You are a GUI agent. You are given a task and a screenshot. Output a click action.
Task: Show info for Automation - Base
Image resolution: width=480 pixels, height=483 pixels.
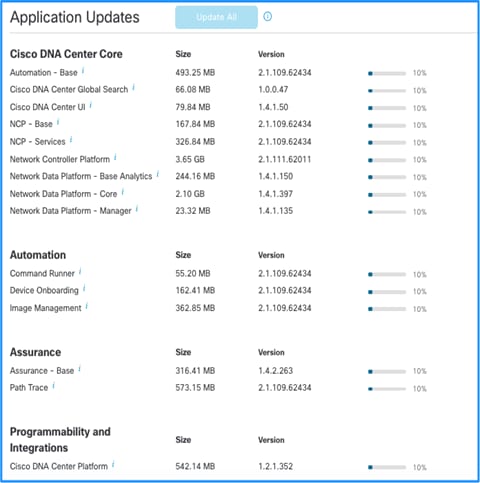[x=83, y=71]
